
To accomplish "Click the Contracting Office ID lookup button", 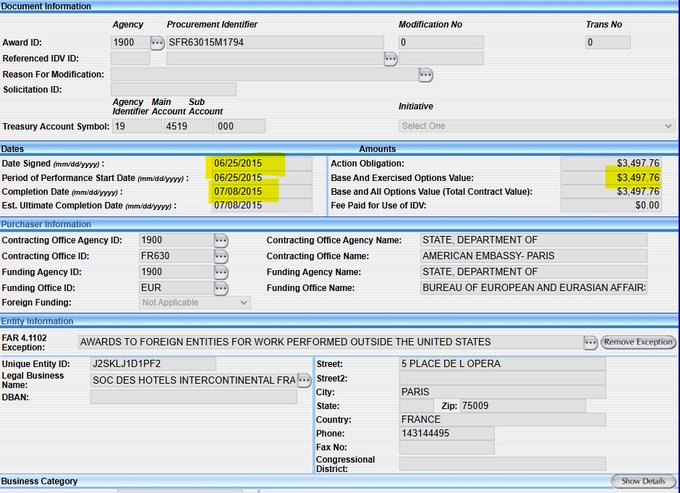I will point(221,257).
